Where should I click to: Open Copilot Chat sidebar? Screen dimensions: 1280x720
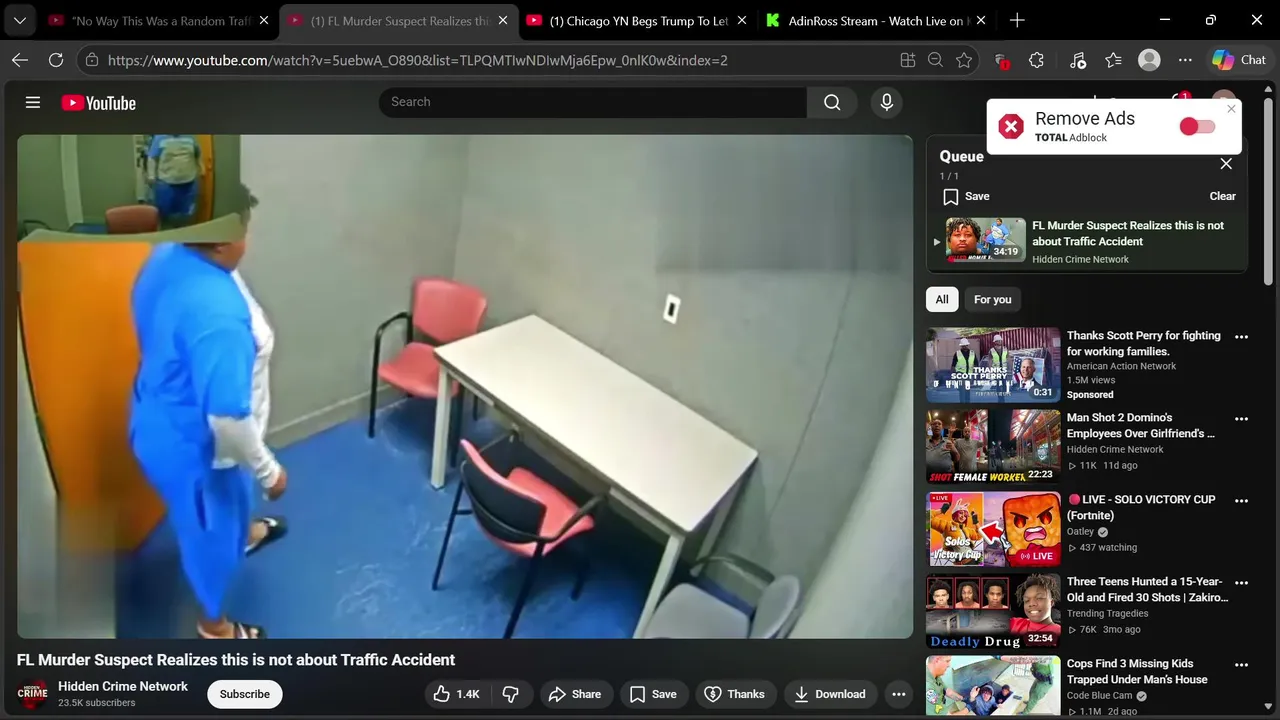[1239, 60]
